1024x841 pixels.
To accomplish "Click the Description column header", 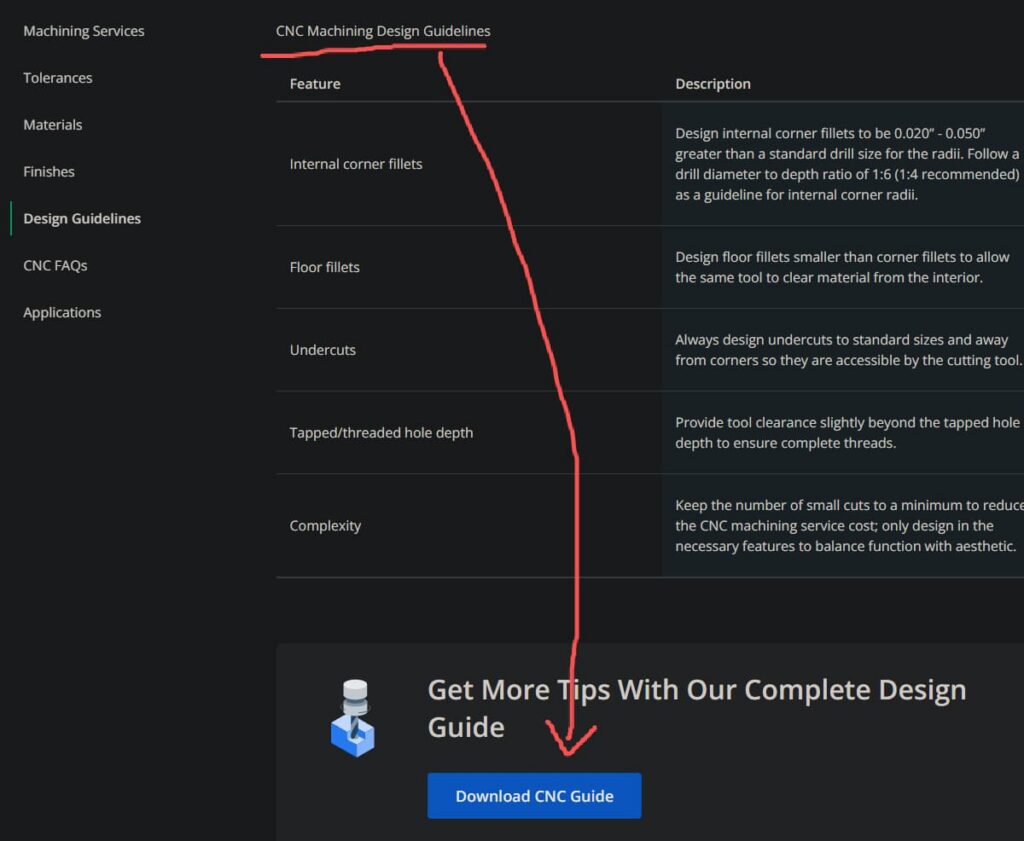I will pos(712,84).
